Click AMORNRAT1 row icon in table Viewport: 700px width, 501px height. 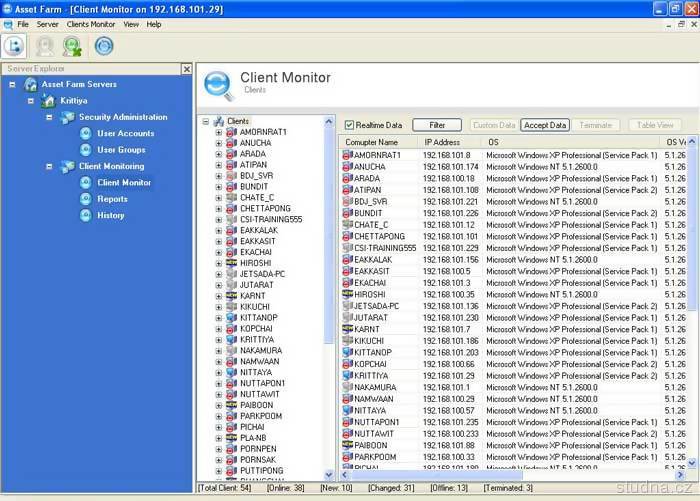pyautogui.click(x=347, y=155)
